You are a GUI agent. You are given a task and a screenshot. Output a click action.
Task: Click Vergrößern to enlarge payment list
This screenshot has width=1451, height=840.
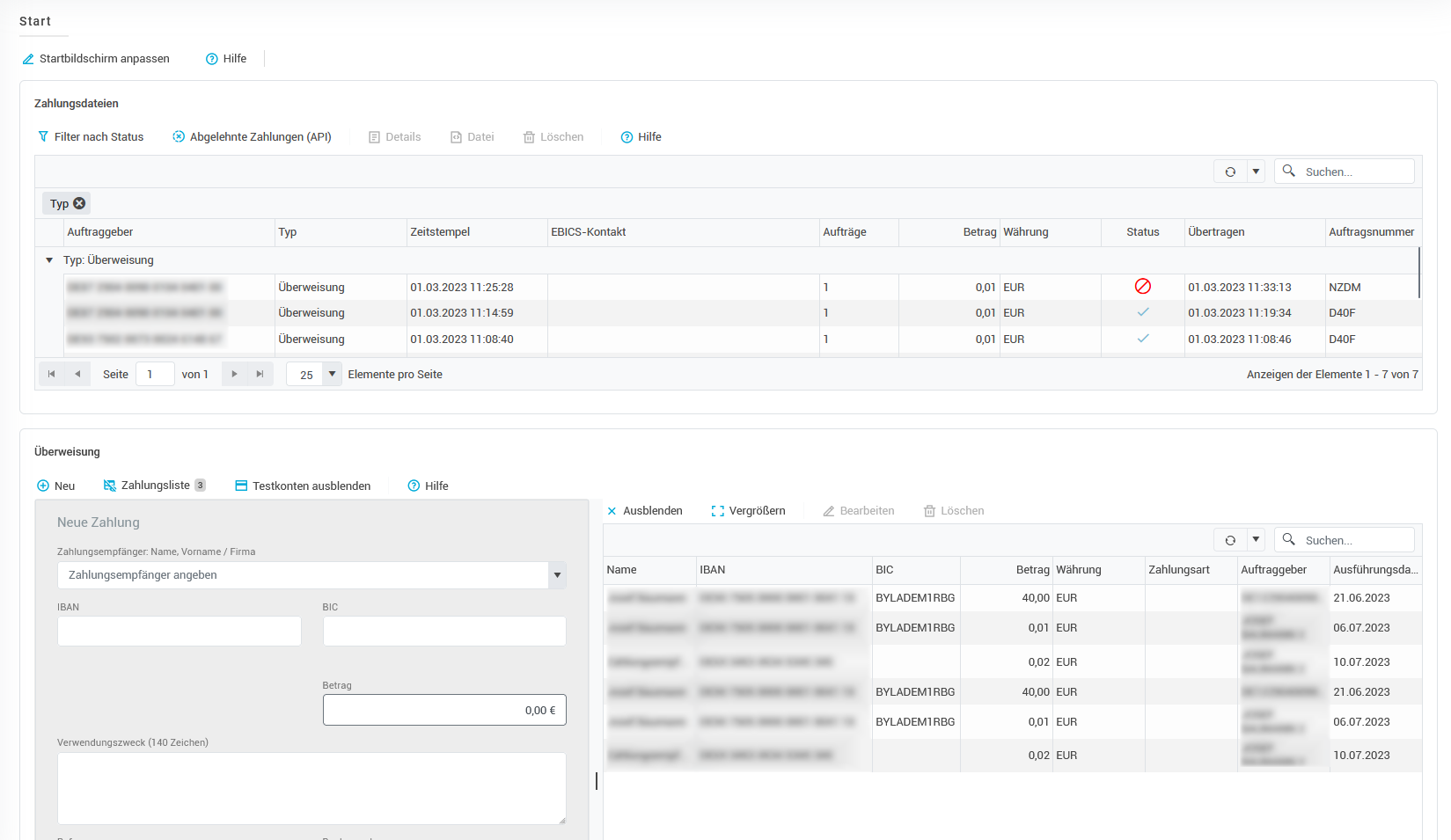coord(748,511)
